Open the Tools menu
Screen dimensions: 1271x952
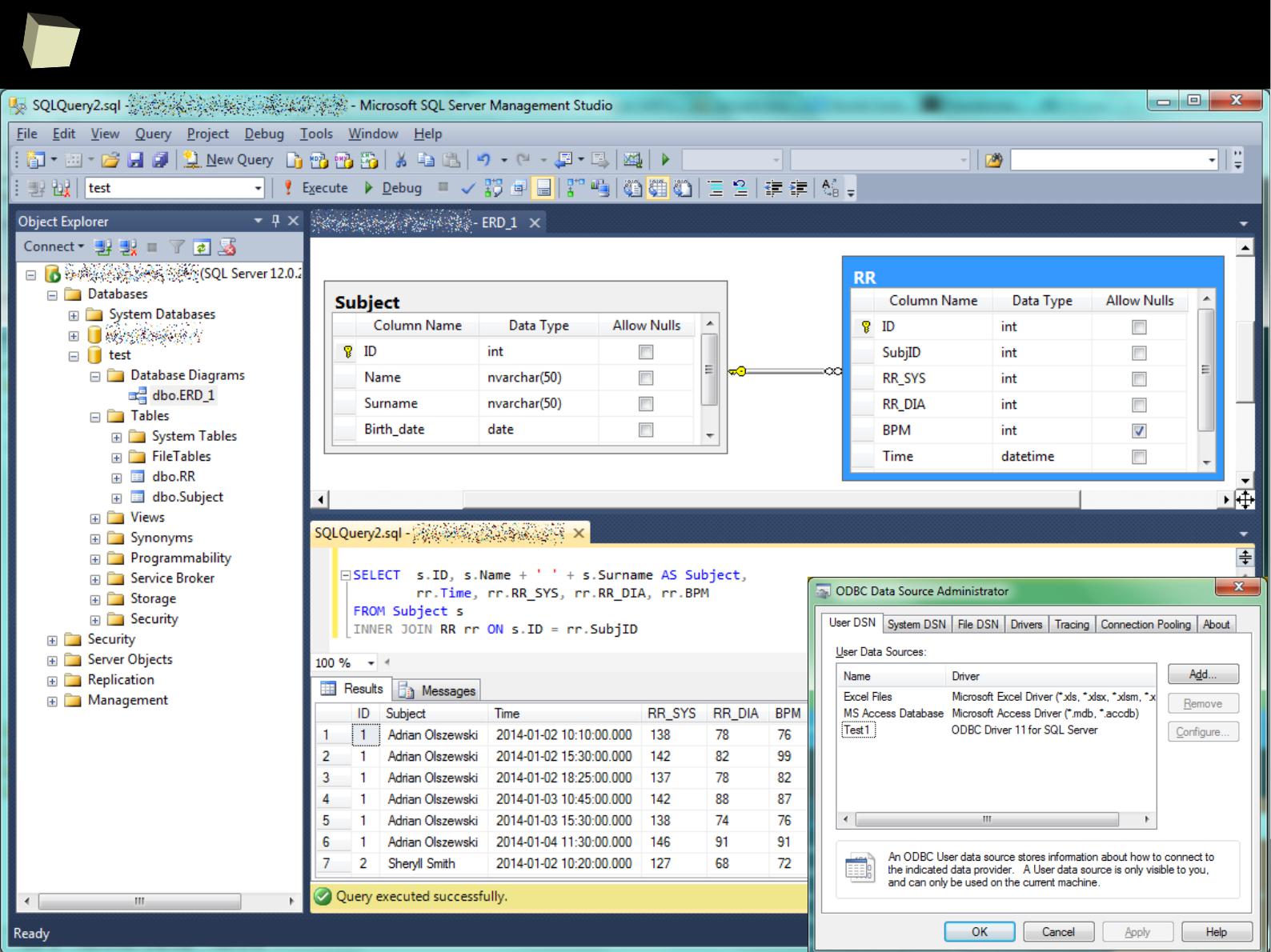click(316, 134)
